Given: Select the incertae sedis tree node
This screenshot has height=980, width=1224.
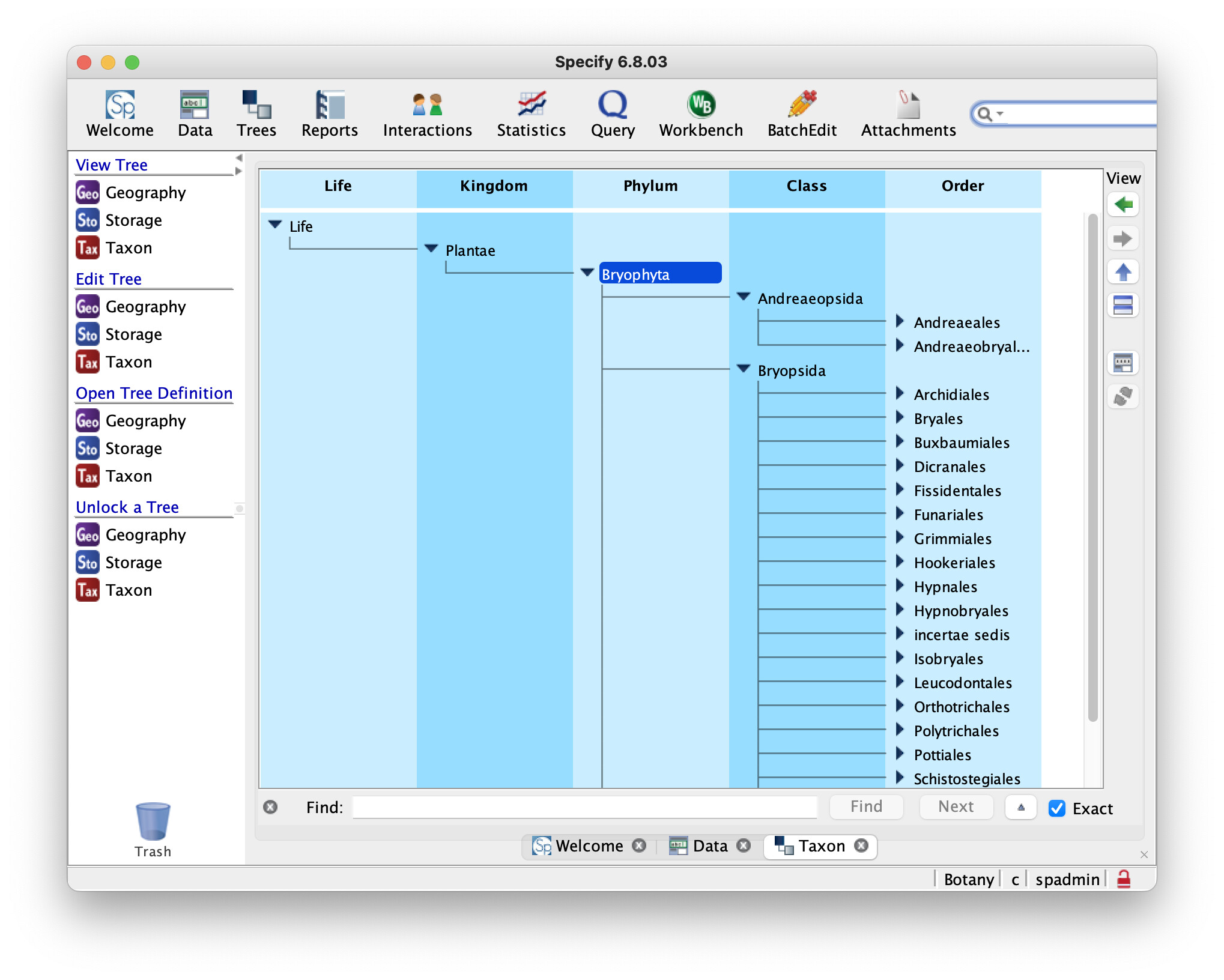Looking at the screenshot, I should pos(962,635).
